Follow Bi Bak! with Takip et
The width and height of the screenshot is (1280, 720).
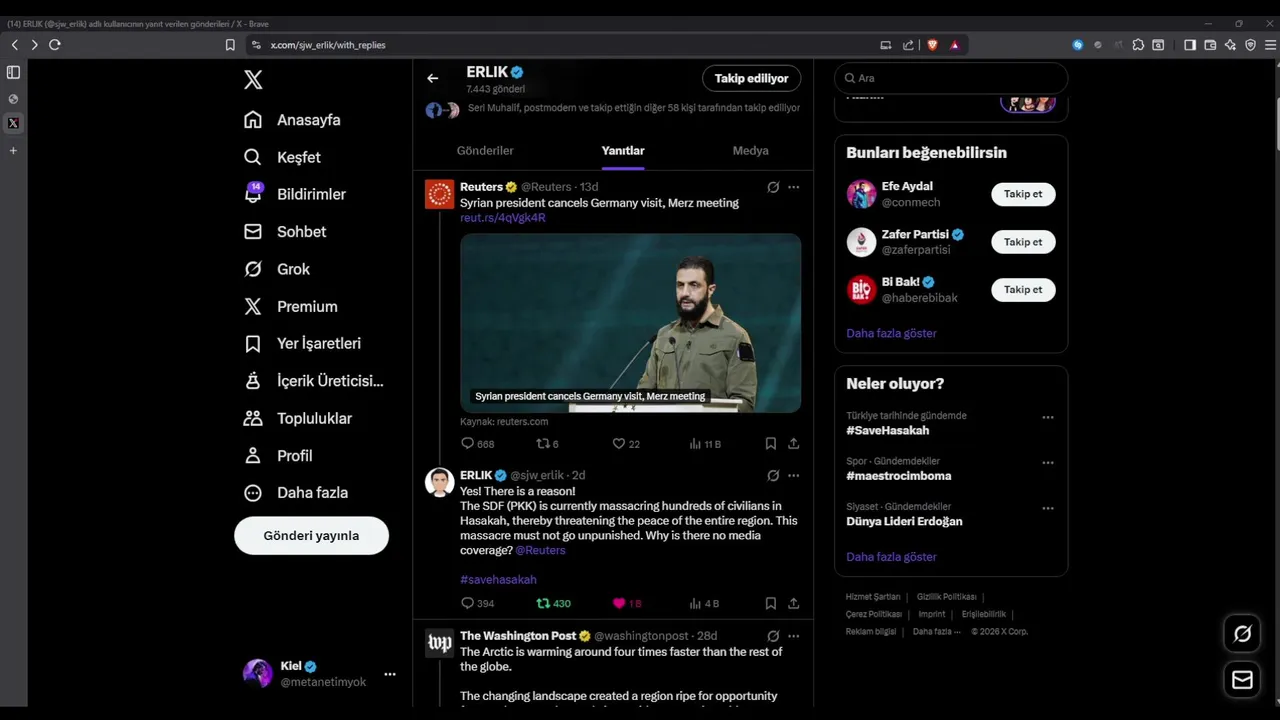[x=1023, y=289]
